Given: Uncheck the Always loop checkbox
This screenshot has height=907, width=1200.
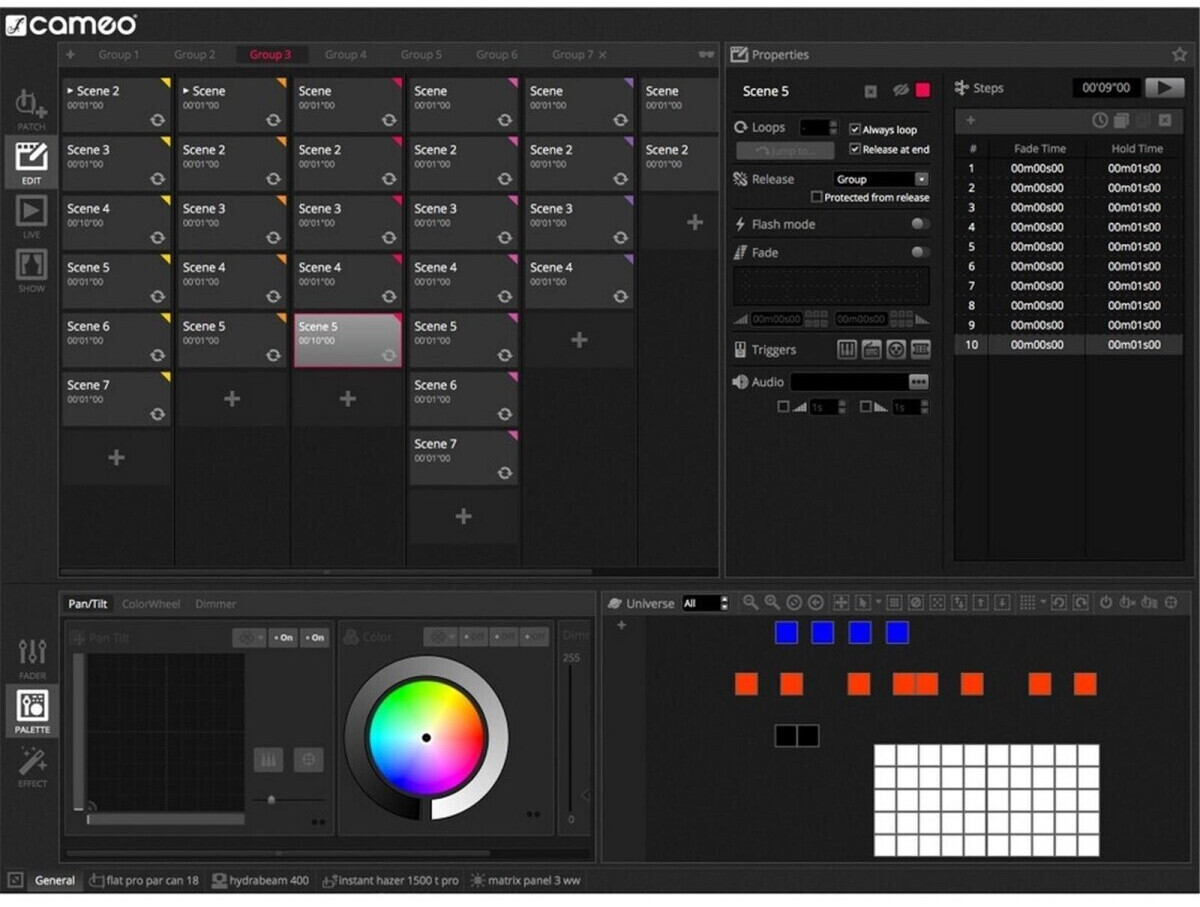Looking at the screenshot, I should 855,130.
